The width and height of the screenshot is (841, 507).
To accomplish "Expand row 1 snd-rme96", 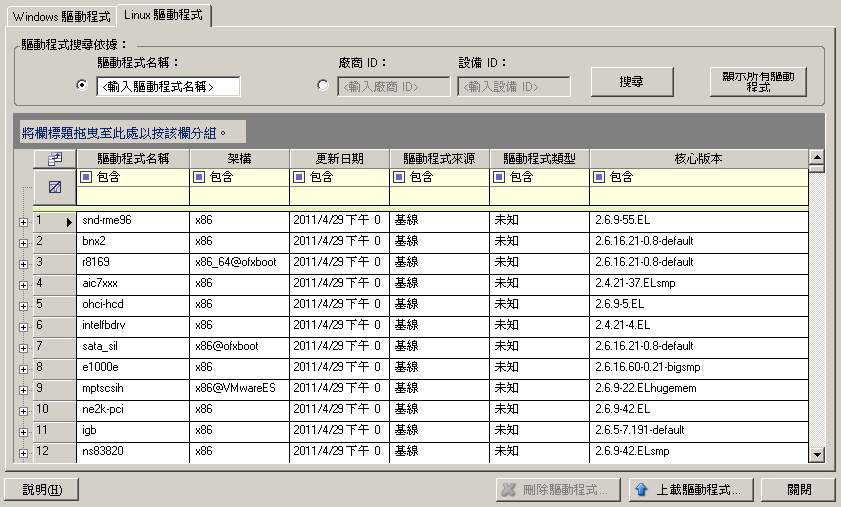I will (x=23, y=221).
